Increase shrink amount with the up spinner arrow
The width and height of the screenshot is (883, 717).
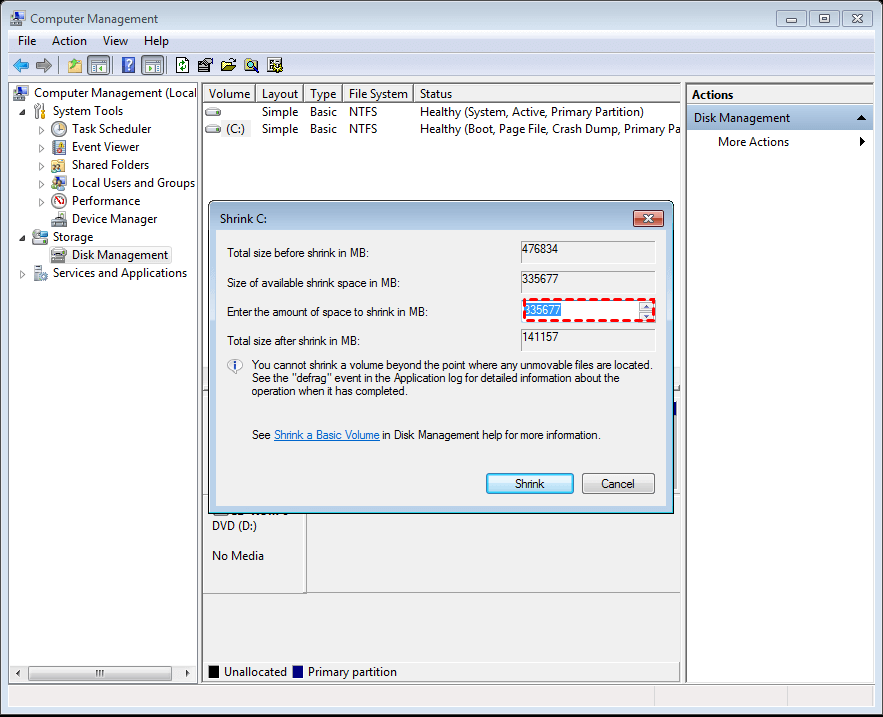click(646, 306)
